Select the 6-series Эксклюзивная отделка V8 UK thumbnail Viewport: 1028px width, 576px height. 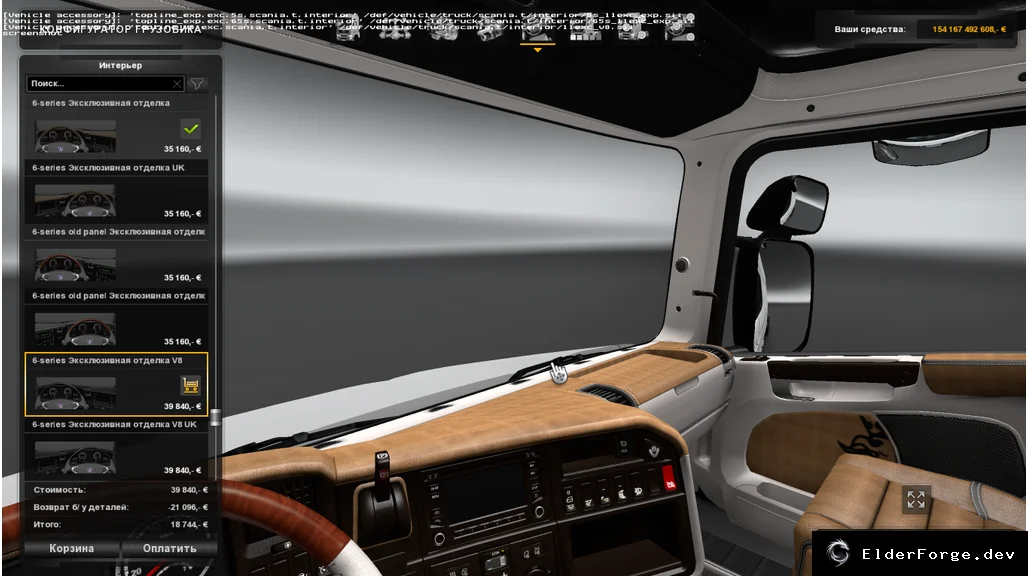tap(75, 458)
